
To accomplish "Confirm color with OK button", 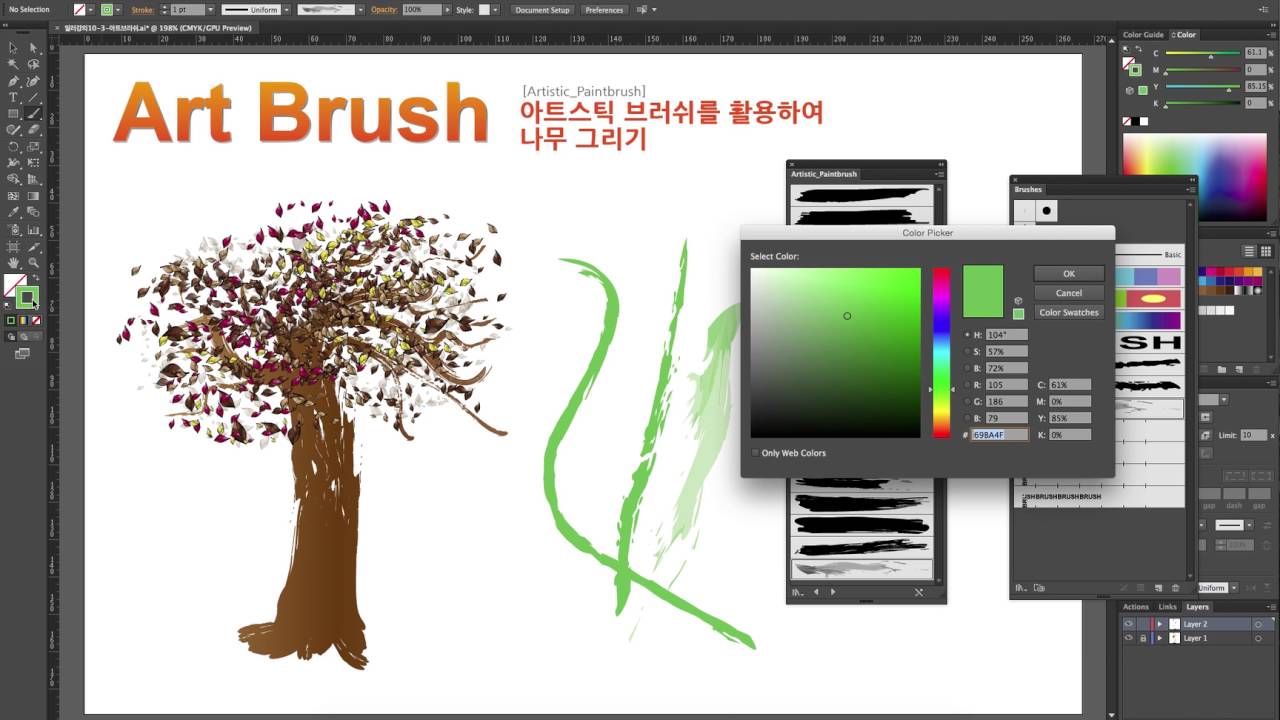I will [x=1069, y=274].
